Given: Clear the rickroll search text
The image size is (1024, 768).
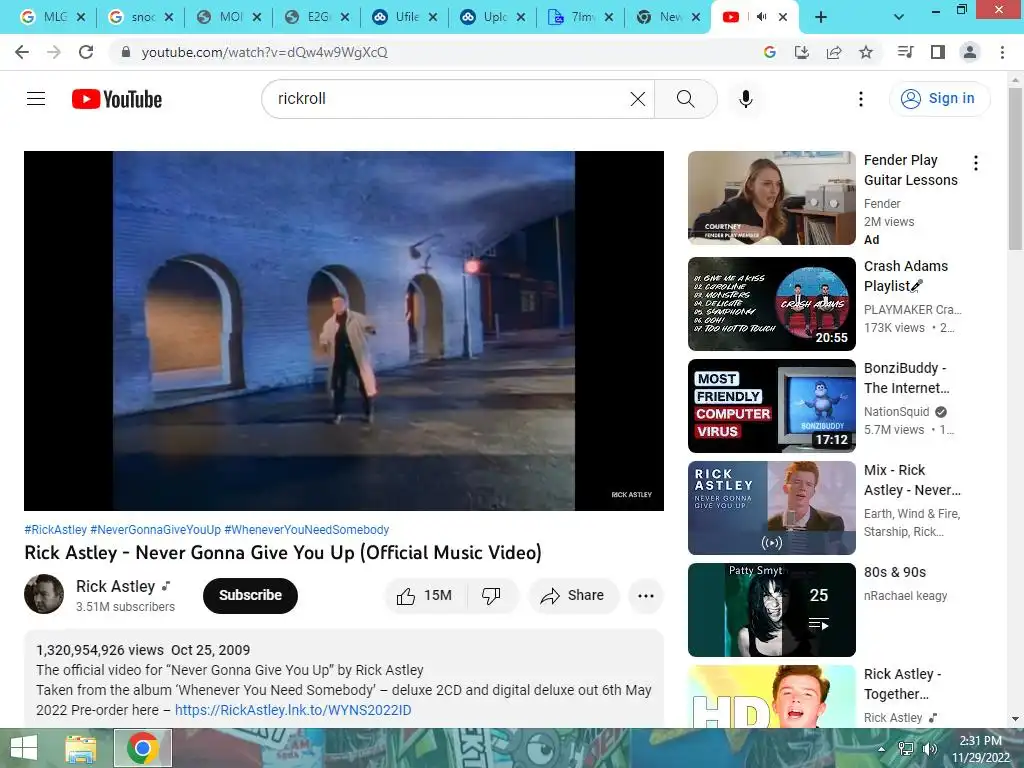Looking at the screenshot, I should pos(637,99).
